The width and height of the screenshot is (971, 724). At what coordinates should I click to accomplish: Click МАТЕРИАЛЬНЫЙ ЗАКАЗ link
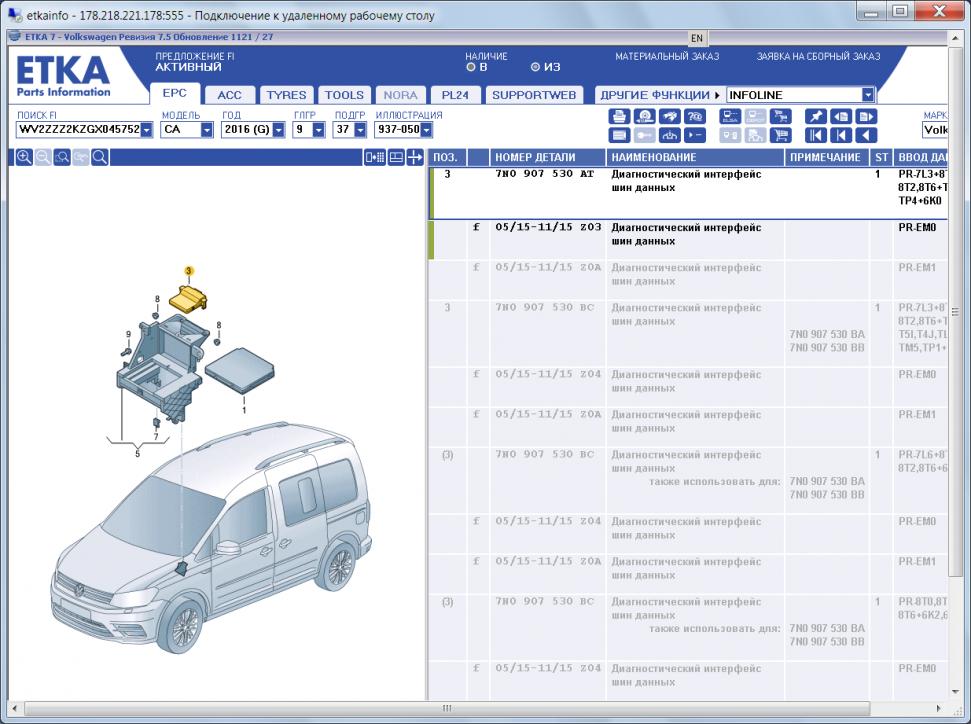click(x=667, y=56)
